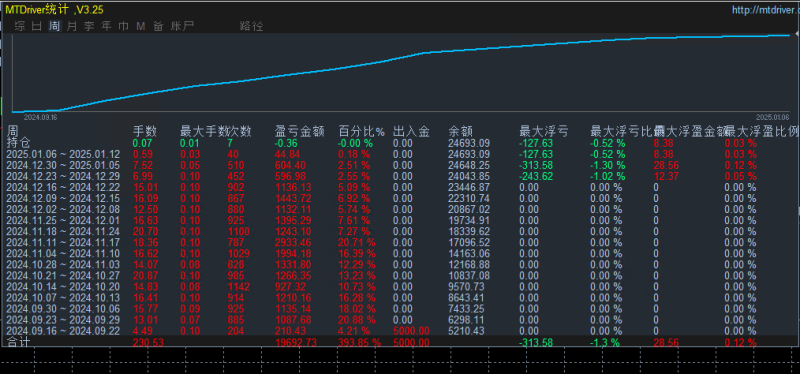Click the 百分比% column header
The height and width of the screenshot is (374, 800).
pos(362,132)
